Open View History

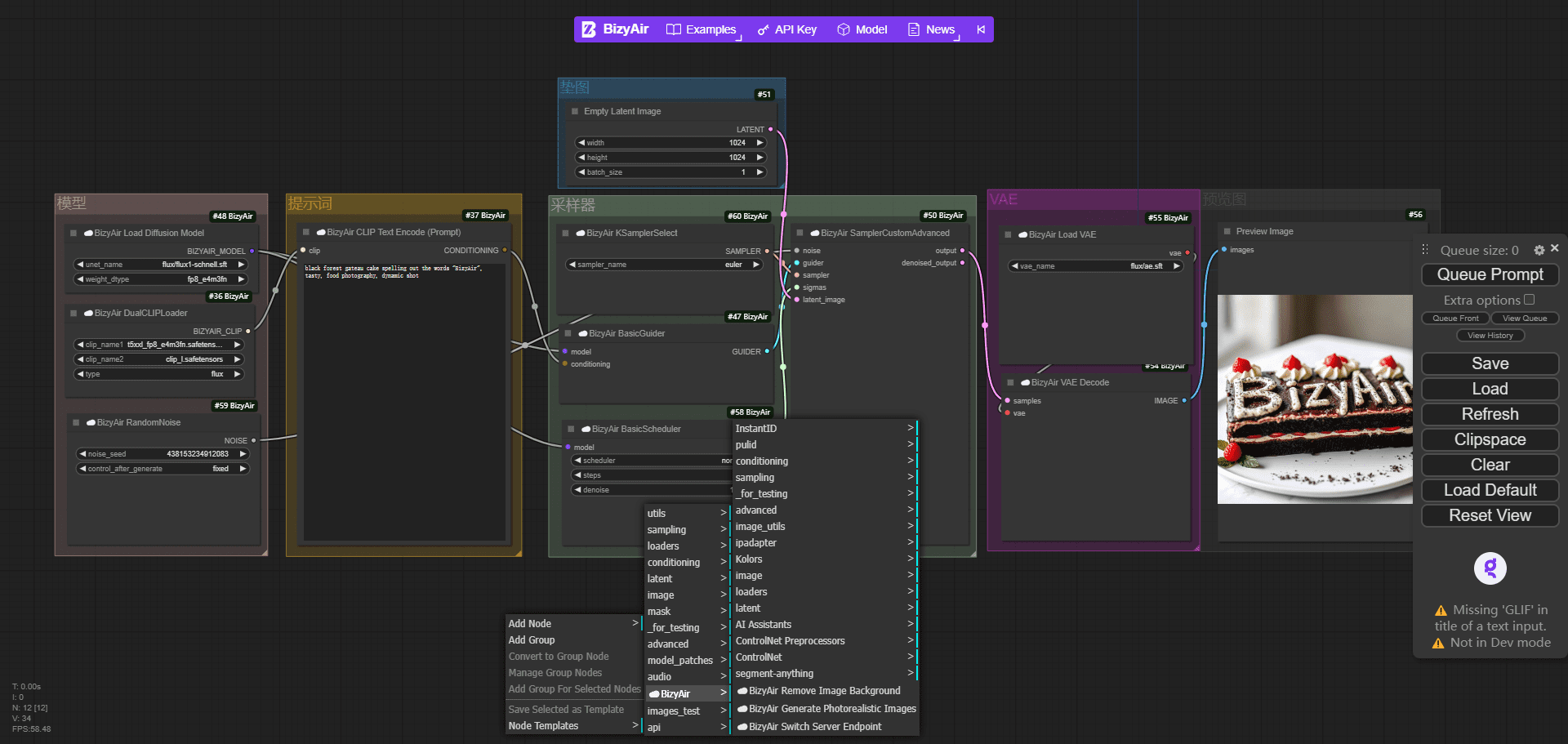click(x=1490, y=336)
